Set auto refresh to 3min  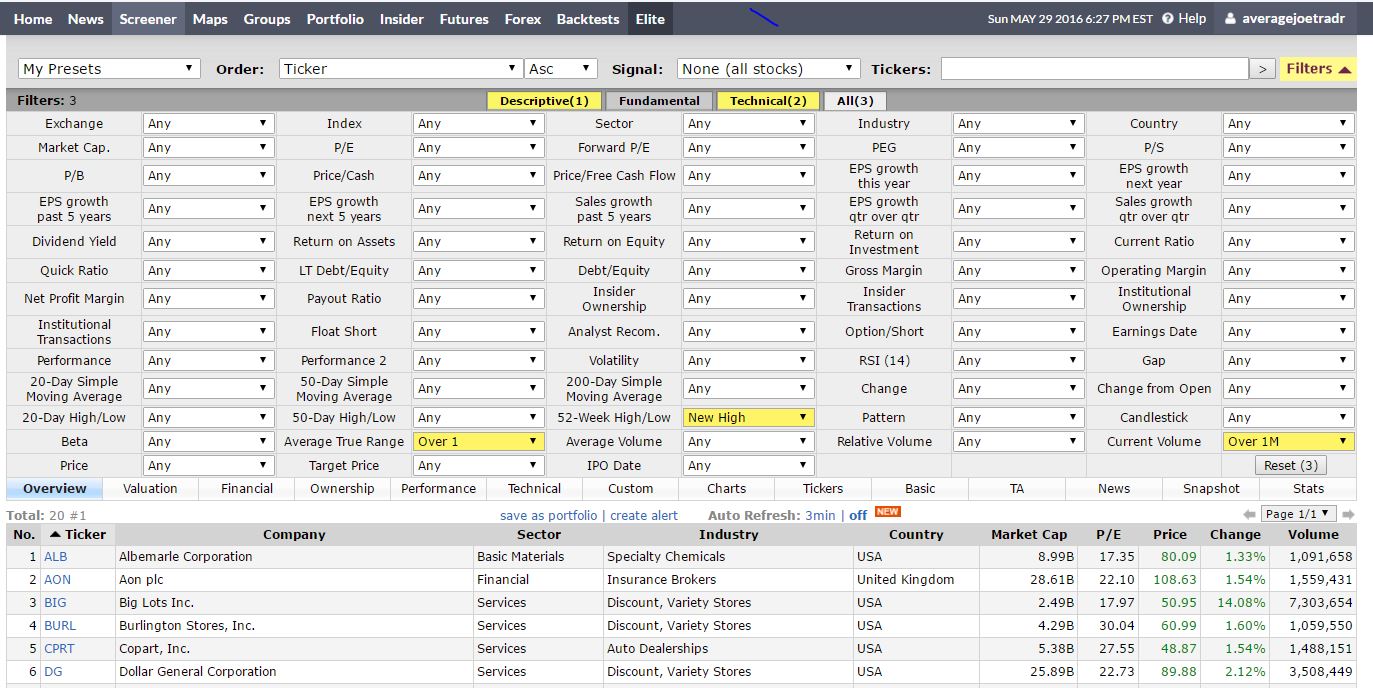(820, 516)
